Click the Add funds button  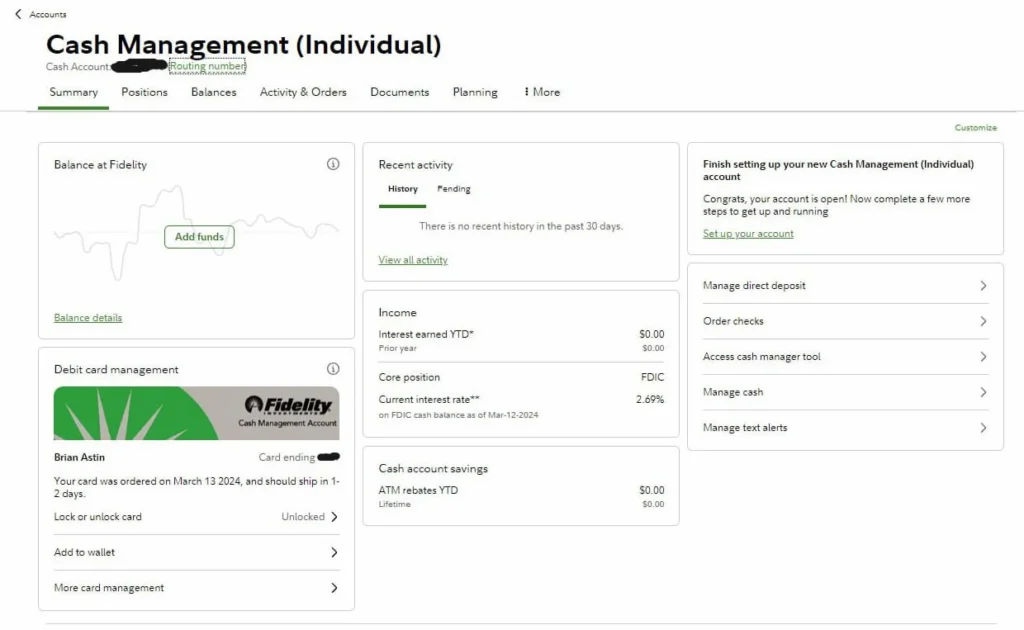tap(199, 237)
